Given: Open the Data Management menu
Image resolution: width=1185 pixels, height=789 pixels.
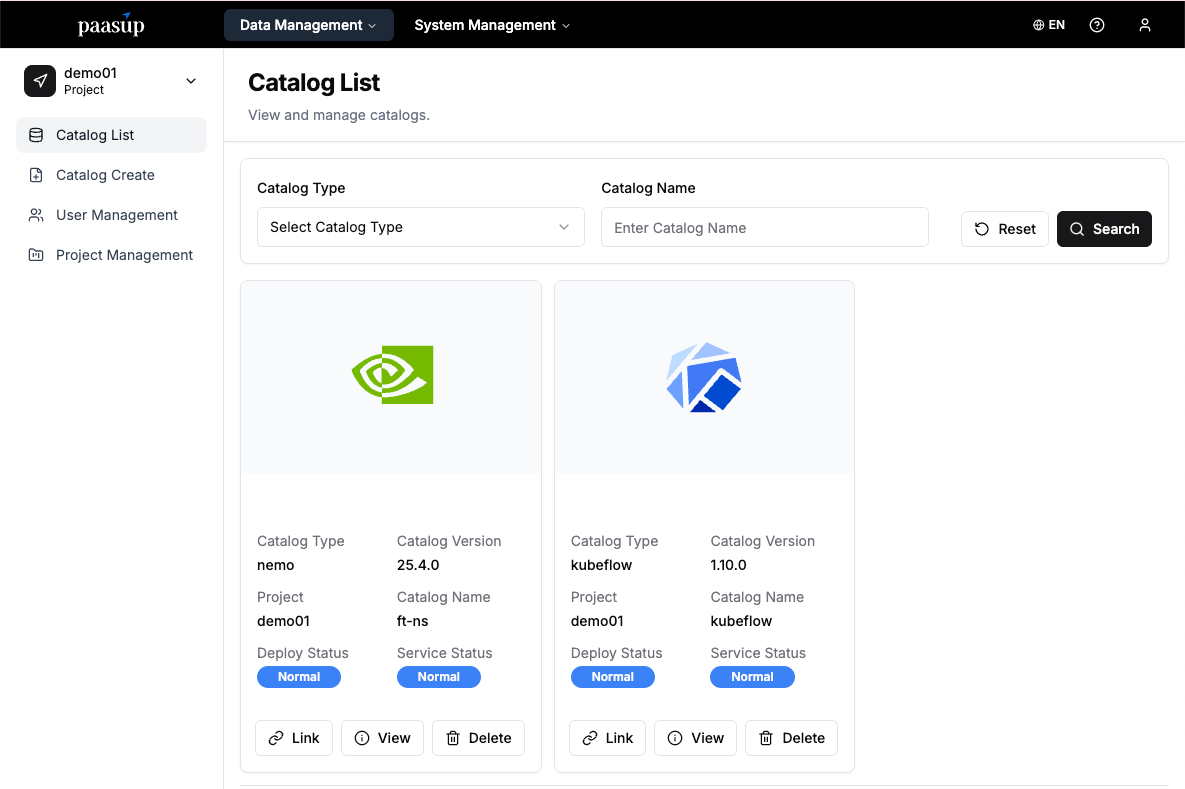Looking at the screenshot, I should tap(308, 25).
